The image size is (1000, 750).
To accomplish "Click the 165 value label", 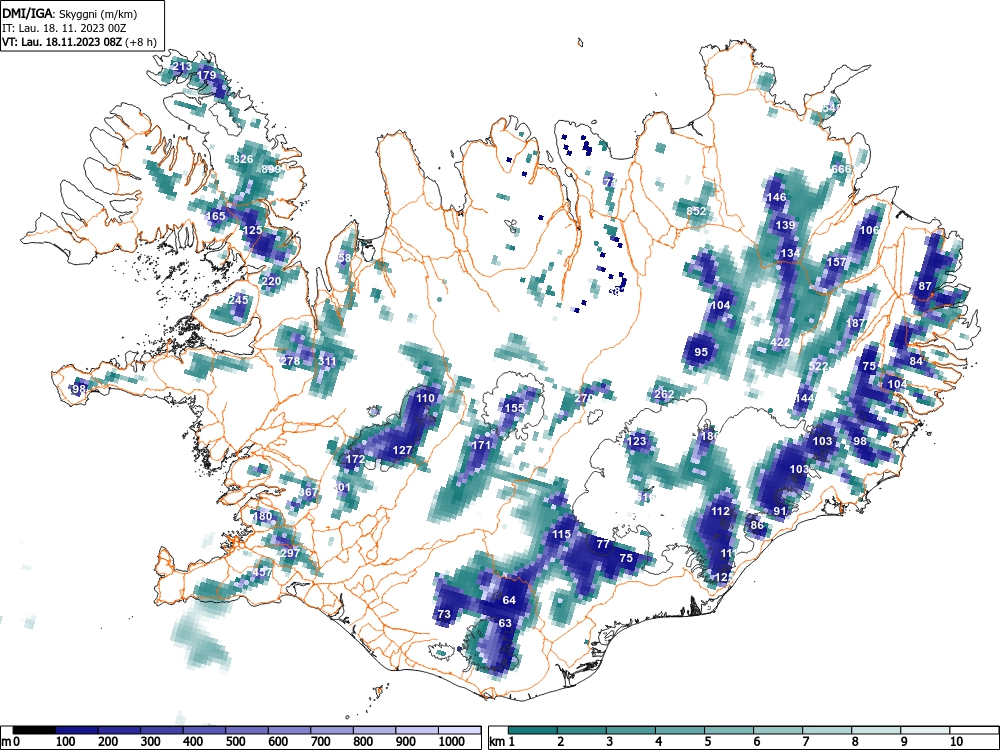I will click(216, 216).
